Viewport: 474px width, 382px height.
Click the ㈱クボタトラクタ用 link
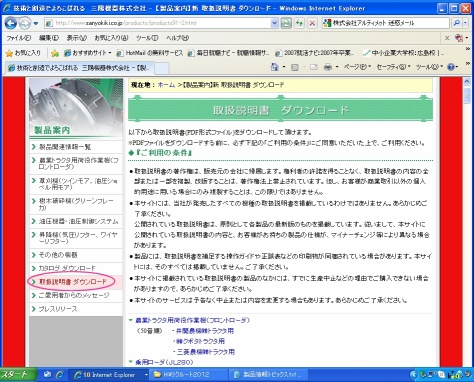point(200,341)
